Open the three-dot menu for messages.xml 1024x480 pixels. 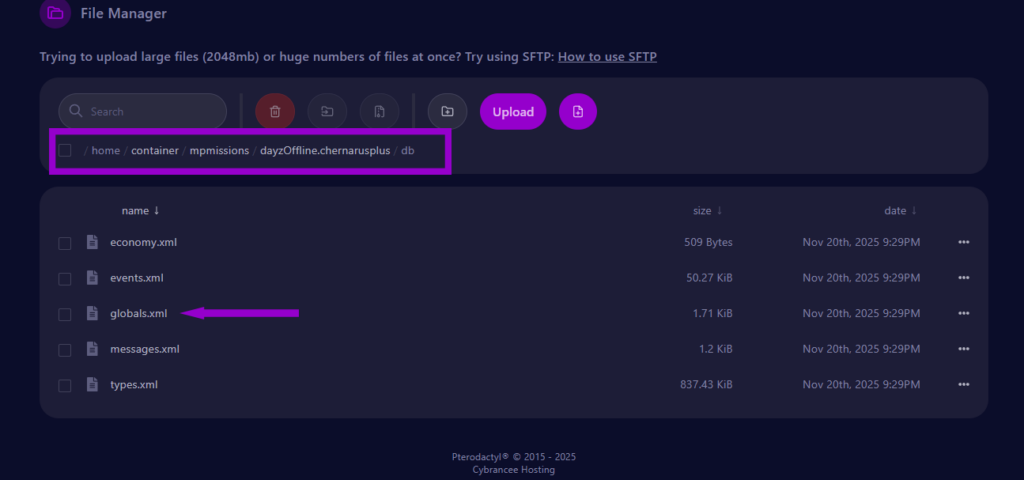point(963,349)
